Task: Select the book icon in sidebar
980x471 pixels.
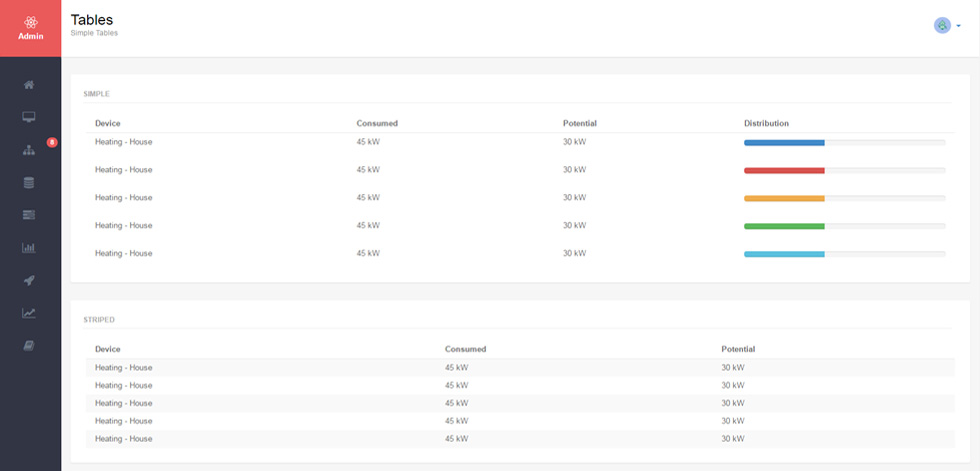Action: pos(29,345)
